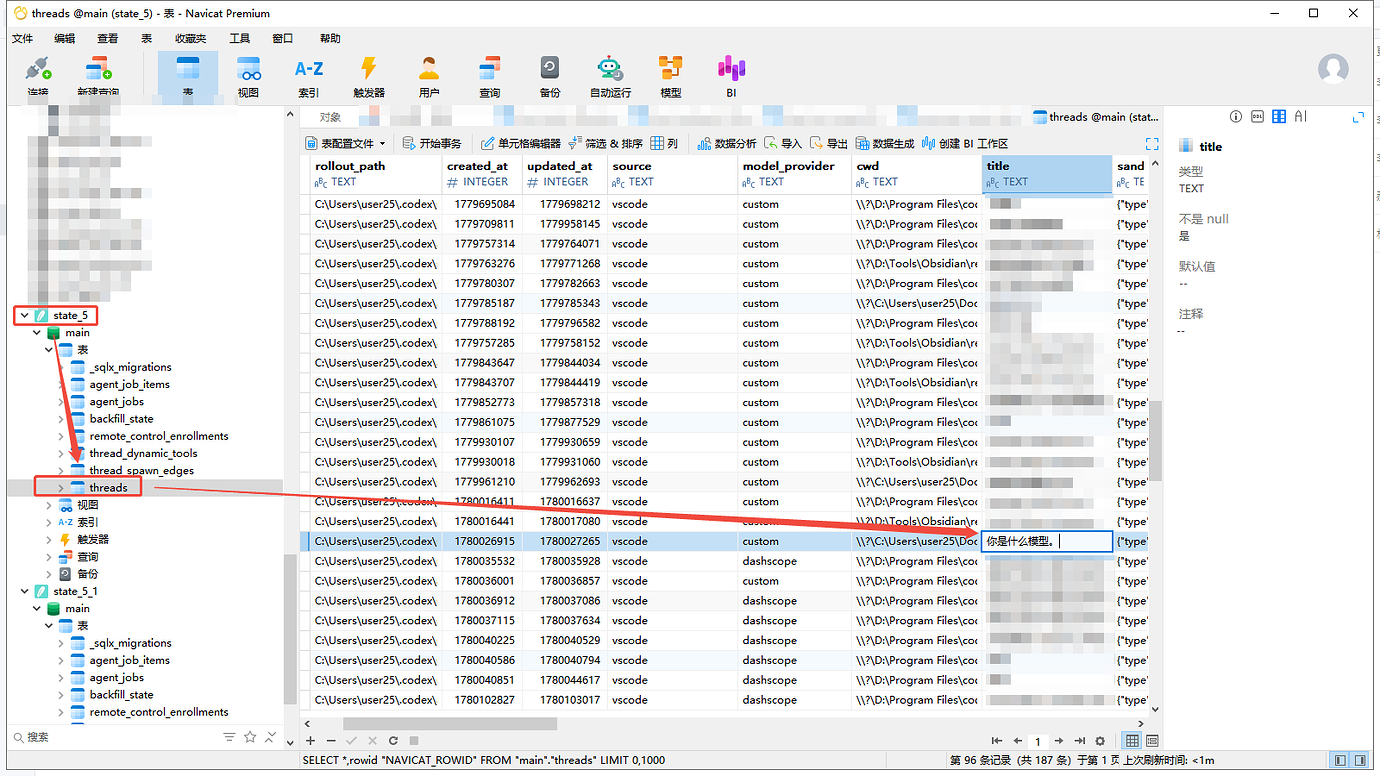Click the add record plus button
The image size is (1380, 776).
(310, 741)
